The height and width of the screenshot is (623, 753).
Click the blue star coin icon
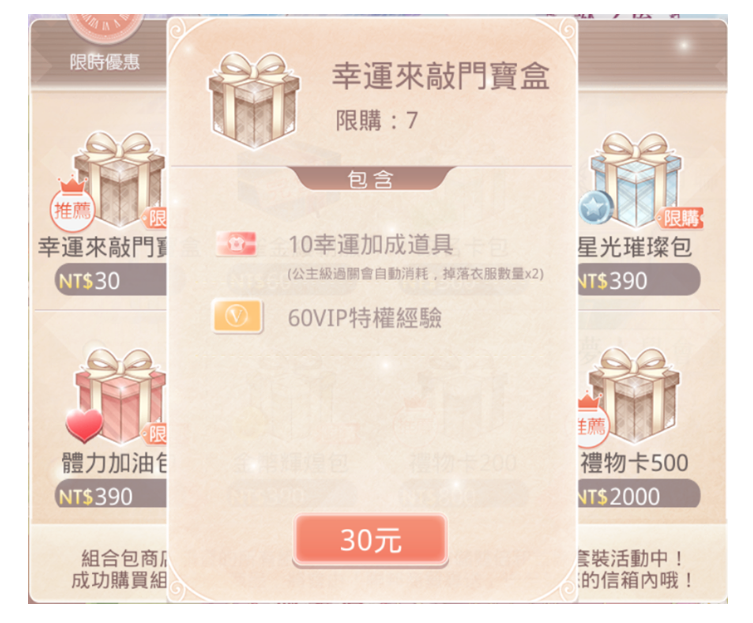click(596, 208)
